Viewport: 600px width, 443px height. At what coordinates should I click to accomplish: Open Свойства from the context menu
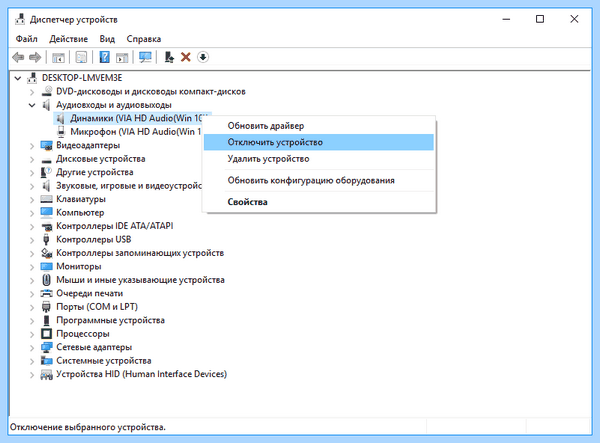(x=319, y=202)
